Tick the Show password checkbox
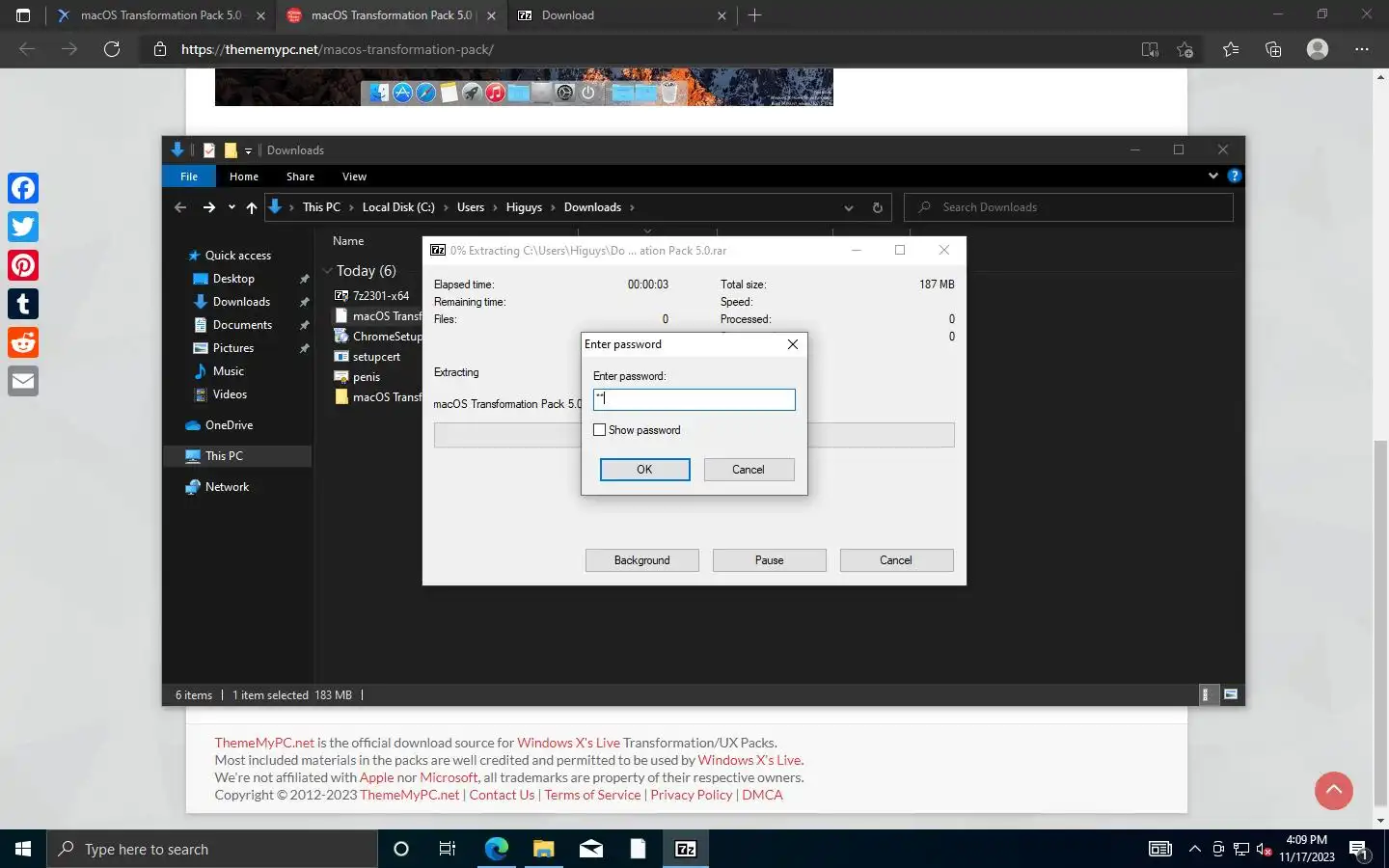Image resolution: width=1389 pixels, height=868 pixels. [599, 430]
